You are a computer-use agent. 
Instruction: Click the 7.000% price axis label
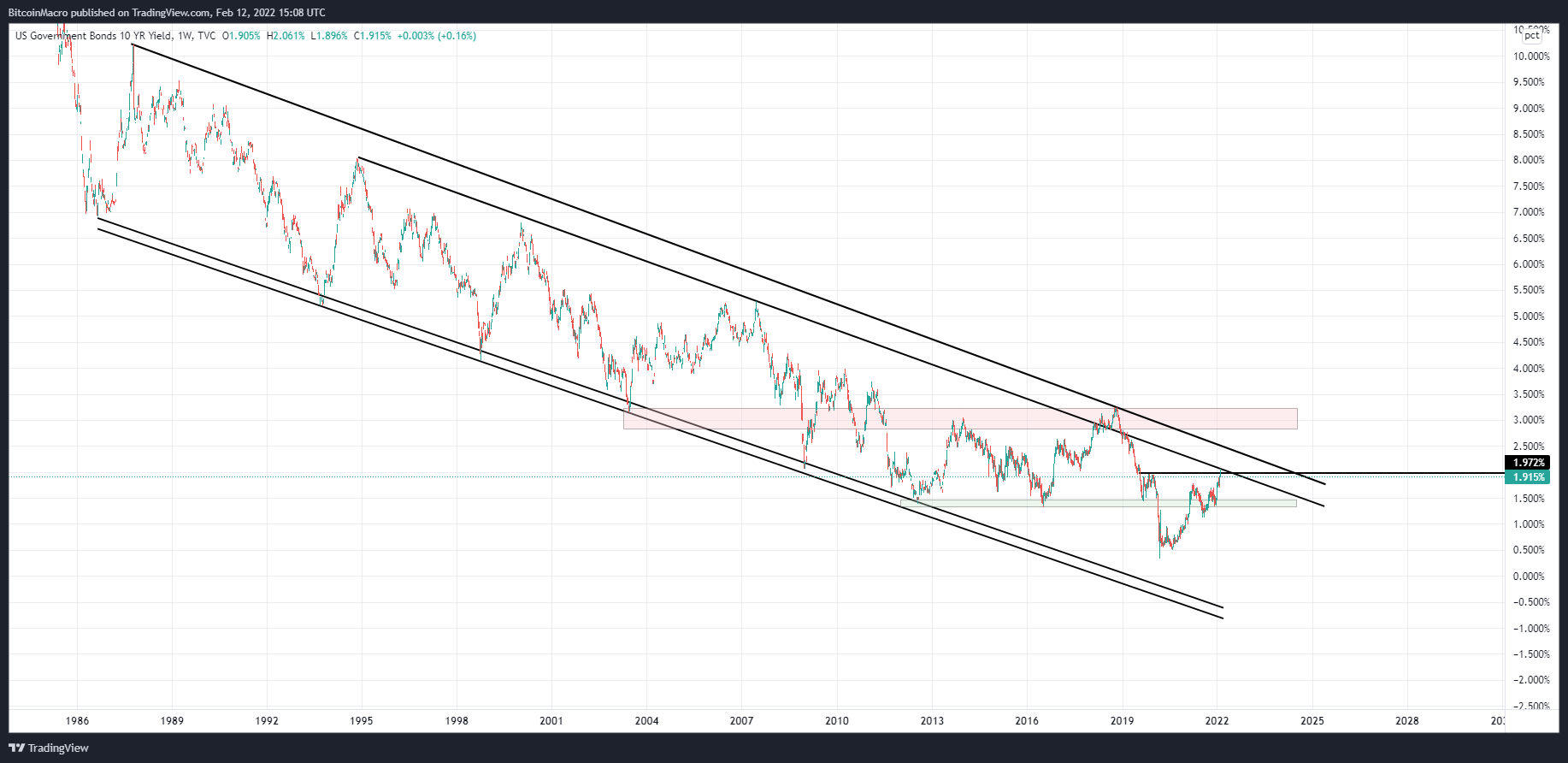[x=1529, y=212]
